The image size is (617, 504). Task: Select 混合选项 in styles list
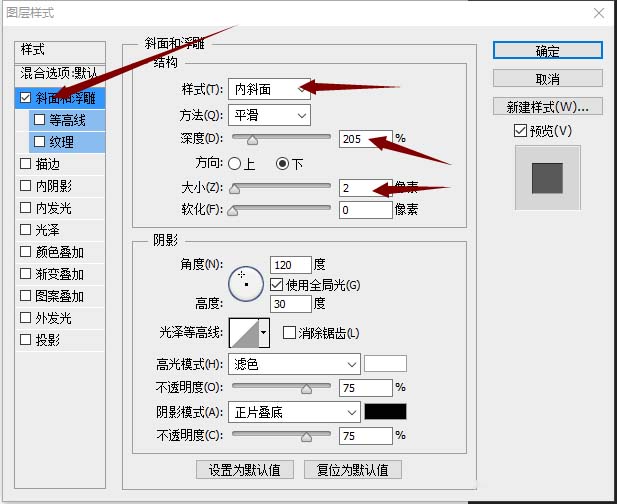[61, 74]
